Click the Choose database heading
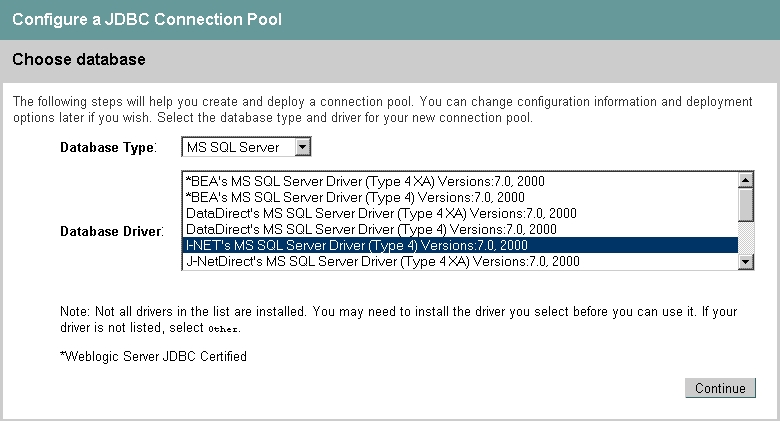Viewport: 780px width, 421px height. point(79,59)
